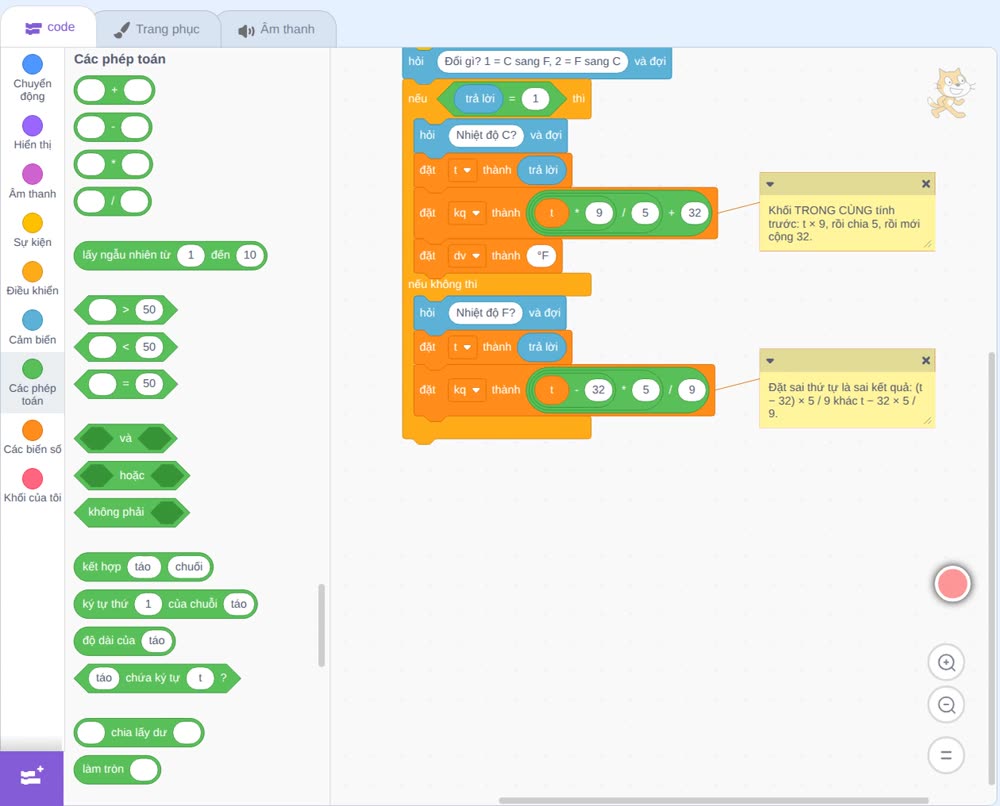Image resolution: width=1000 pixels, height=806 pixels.
Task: Open the kq variable dropdown above the dv block
Action: (466, 213)
